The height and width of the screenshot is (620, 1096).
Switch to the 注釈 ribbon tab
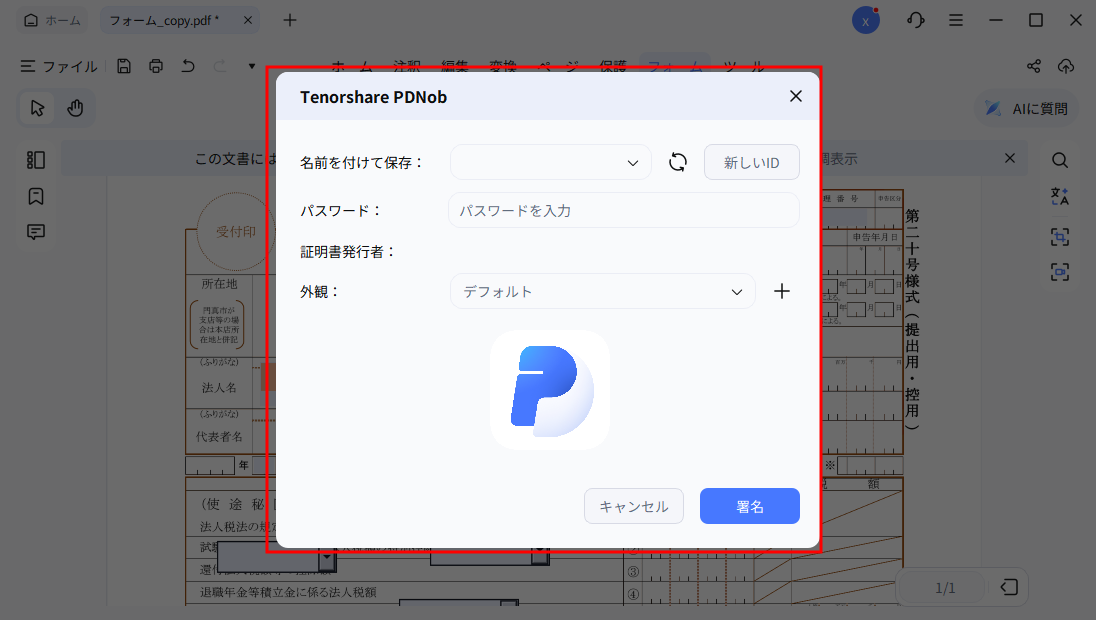(408, 65)
